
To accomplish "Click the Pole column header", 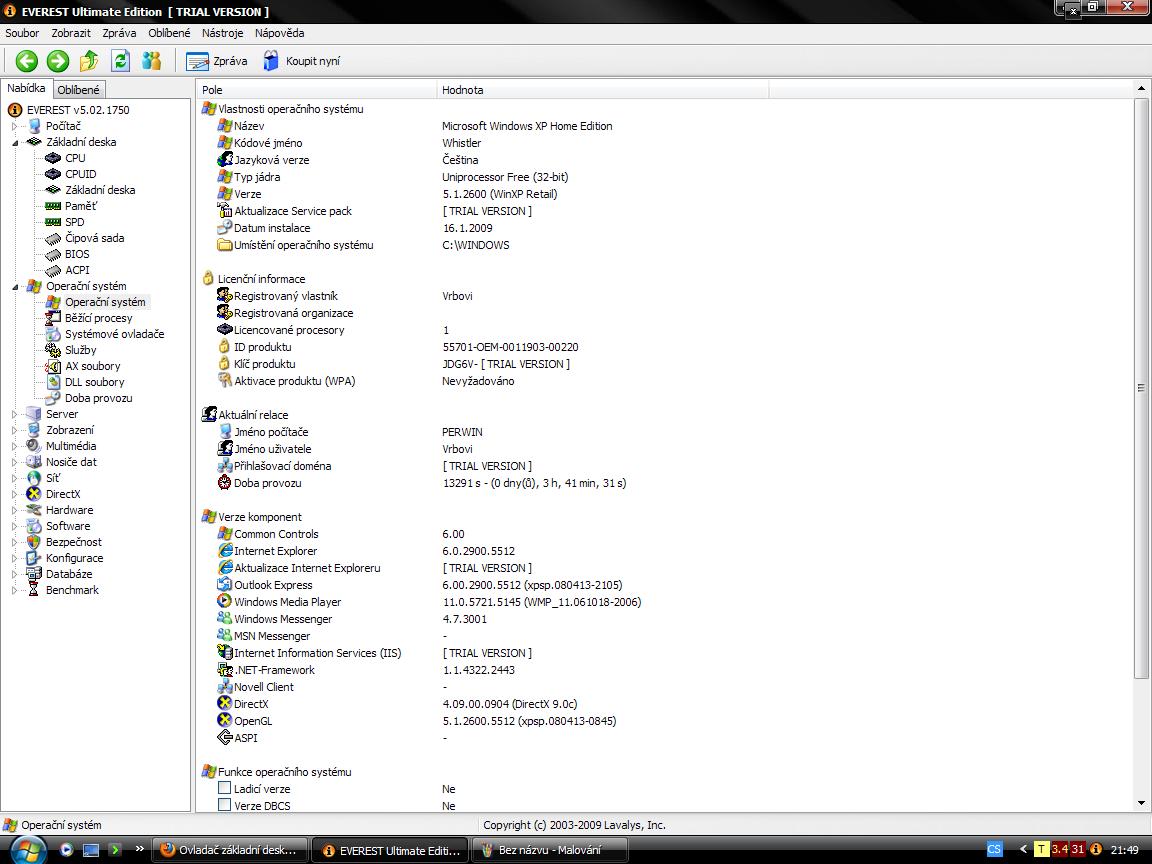I will tap(317, 90).
